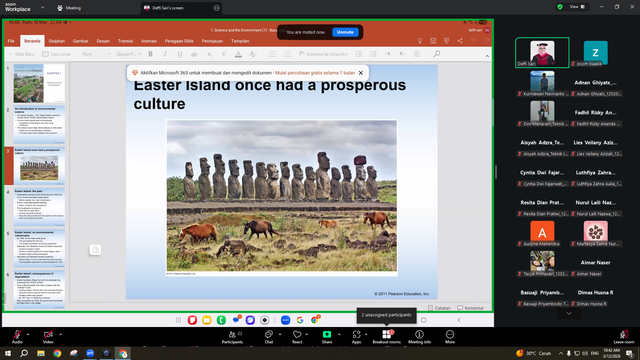Toggle bold formatting in the ribbon

click(151, 54)
